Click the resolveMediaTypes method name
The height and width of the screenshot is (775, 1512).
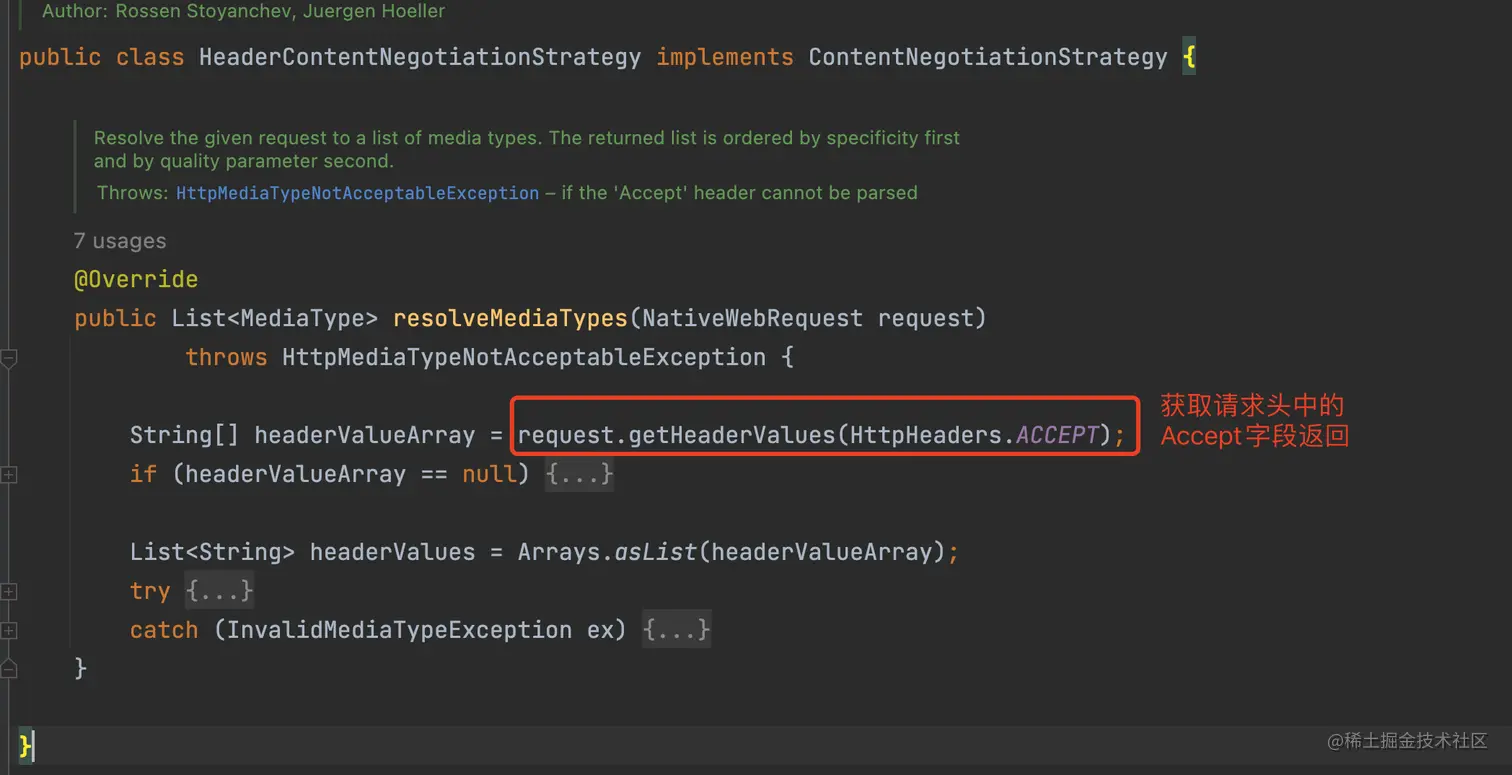point(510,319)
